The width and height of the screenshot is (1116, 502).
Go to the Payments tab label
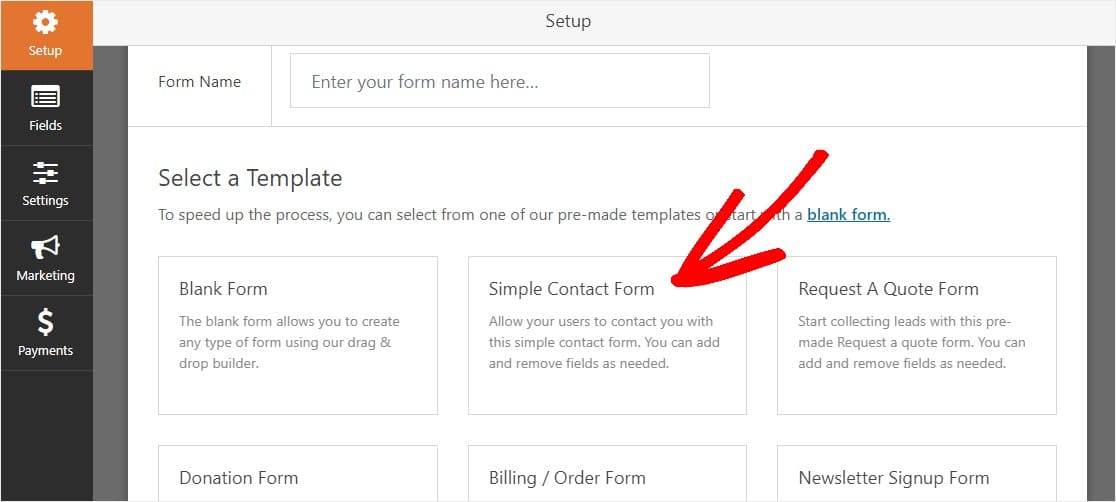(x=46, y=350)
